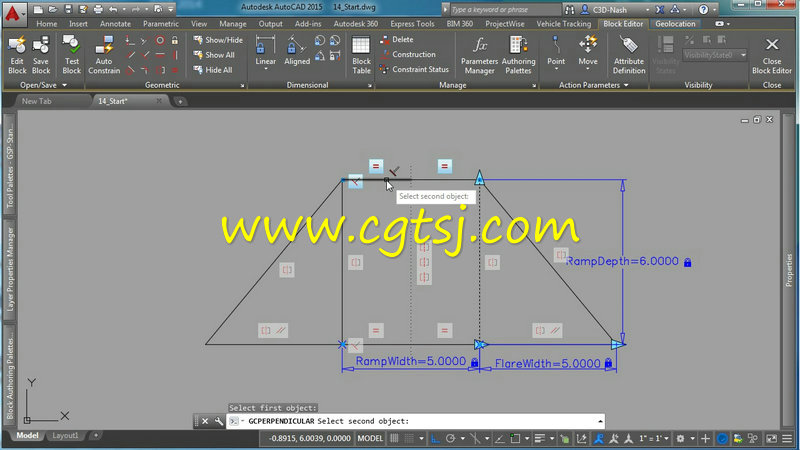Click the Plot printer icon
The height and width of the screenshot is (450, 800).
pos(98,9)
